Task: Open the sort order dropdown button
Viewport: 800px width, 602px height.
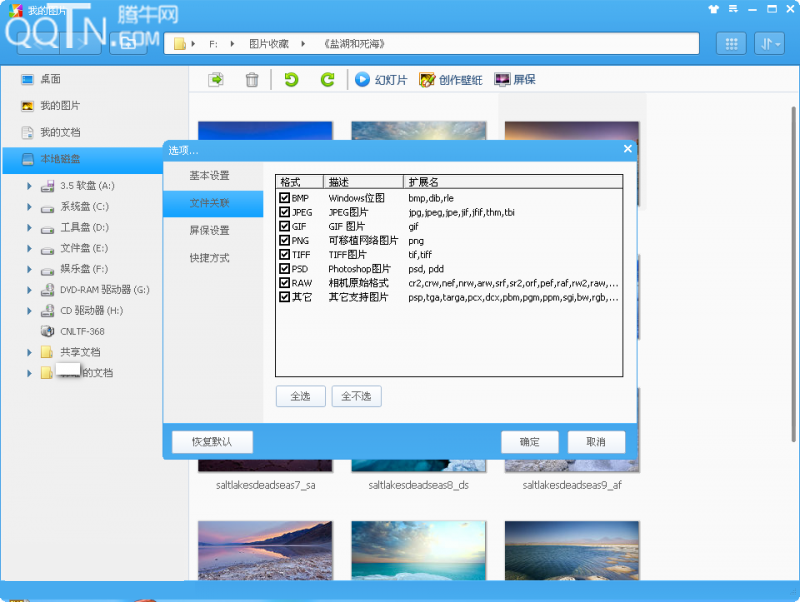Action: click(770, 44)
